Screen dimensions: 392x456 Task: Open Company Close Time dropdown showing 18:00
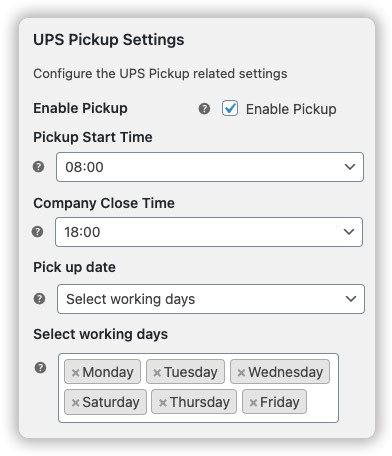click(209, 232)
